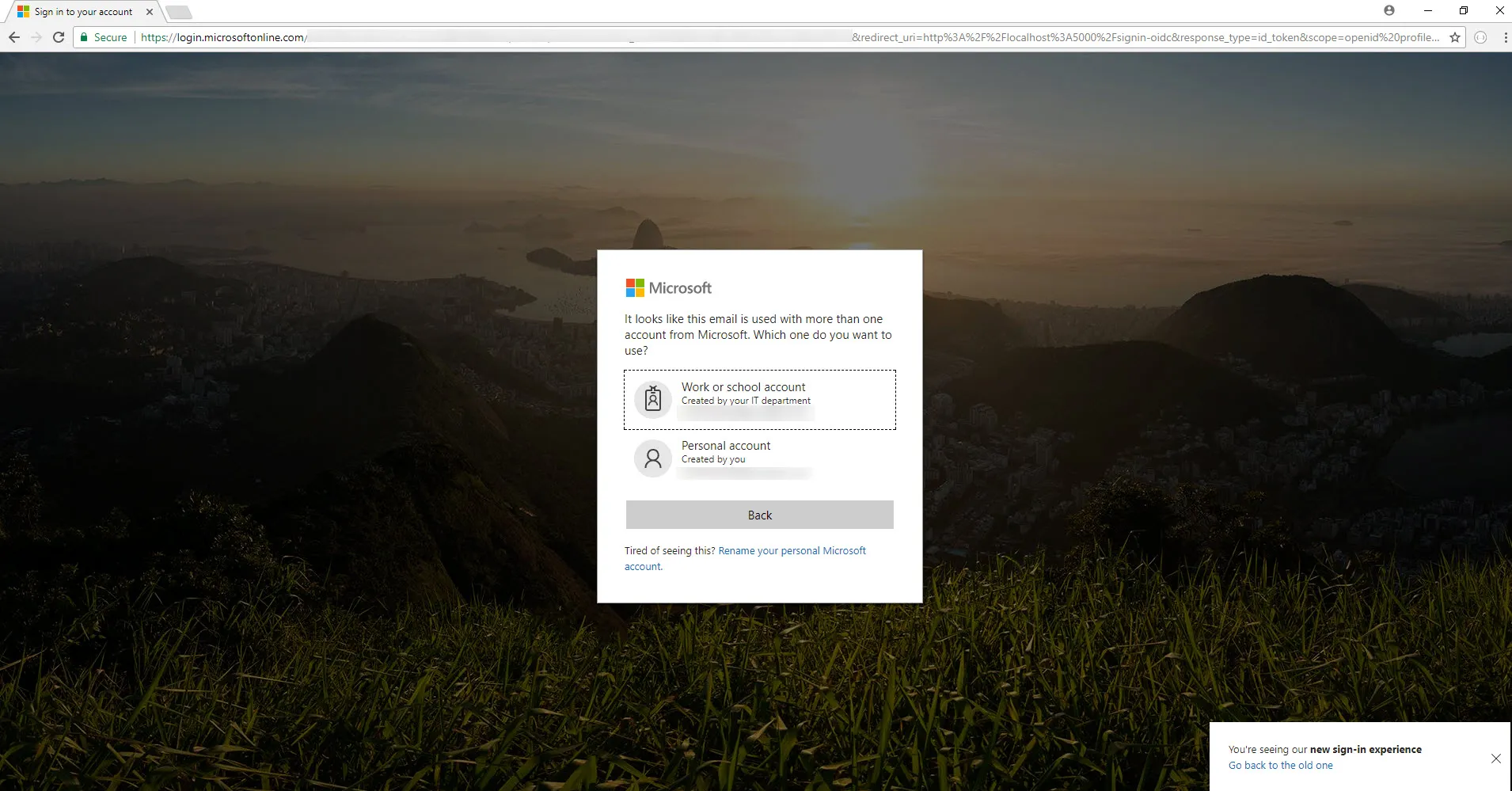Viewport: 1512px width, 791px height.
Task: Click the work account badge icon
Action: point(653,398)
